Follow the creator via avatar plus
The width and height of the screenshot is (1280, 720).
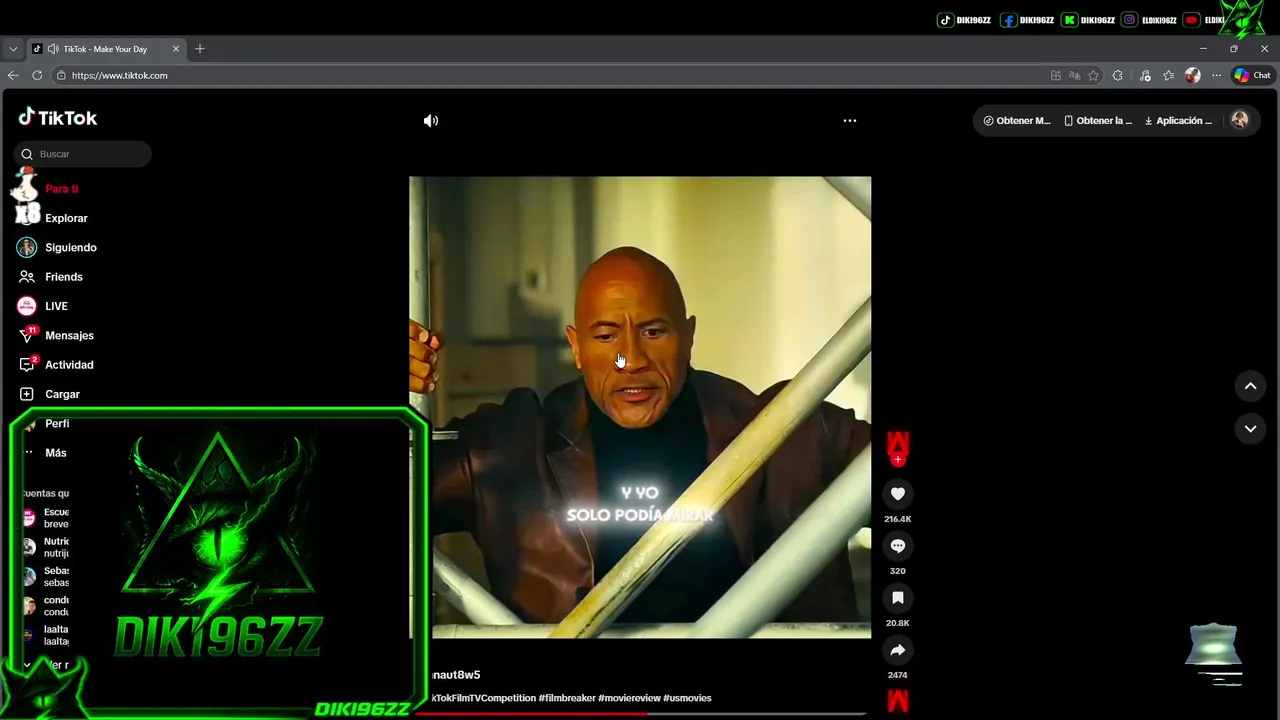898,460
